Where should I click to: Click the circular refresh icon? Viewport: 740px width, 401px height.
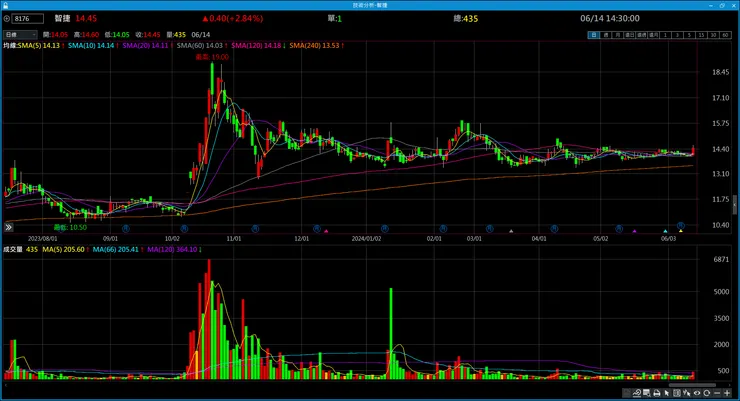point(706,393)
